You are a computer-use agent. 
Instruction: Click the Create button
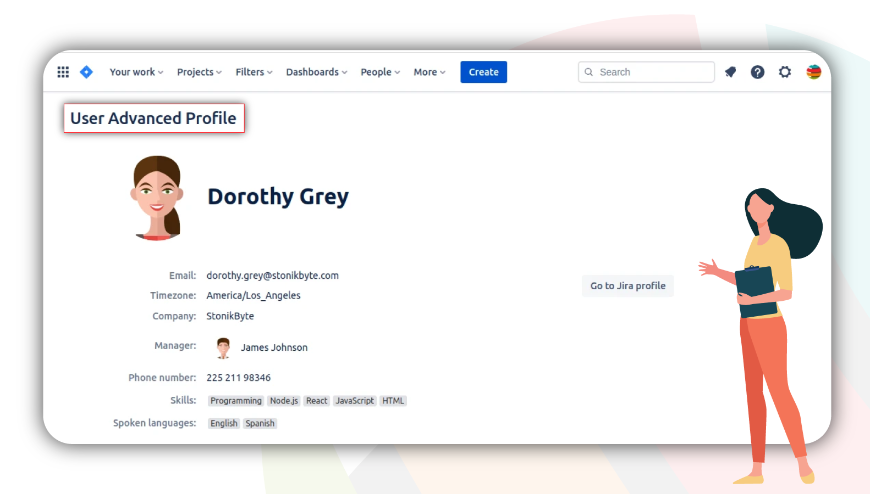point(483,72)
